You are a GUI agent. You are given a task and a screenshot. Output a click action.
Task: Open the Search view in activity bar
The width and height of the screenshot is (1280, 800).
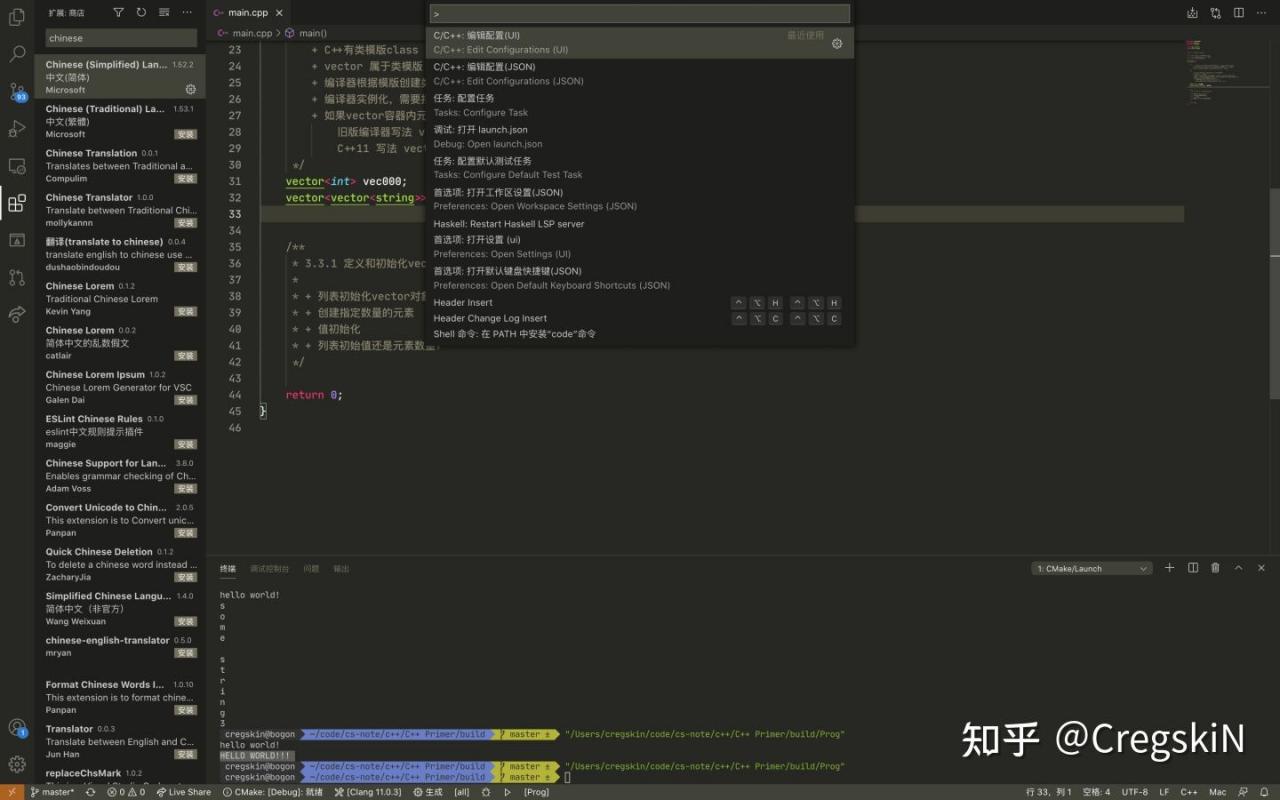[x=17, y=54]
